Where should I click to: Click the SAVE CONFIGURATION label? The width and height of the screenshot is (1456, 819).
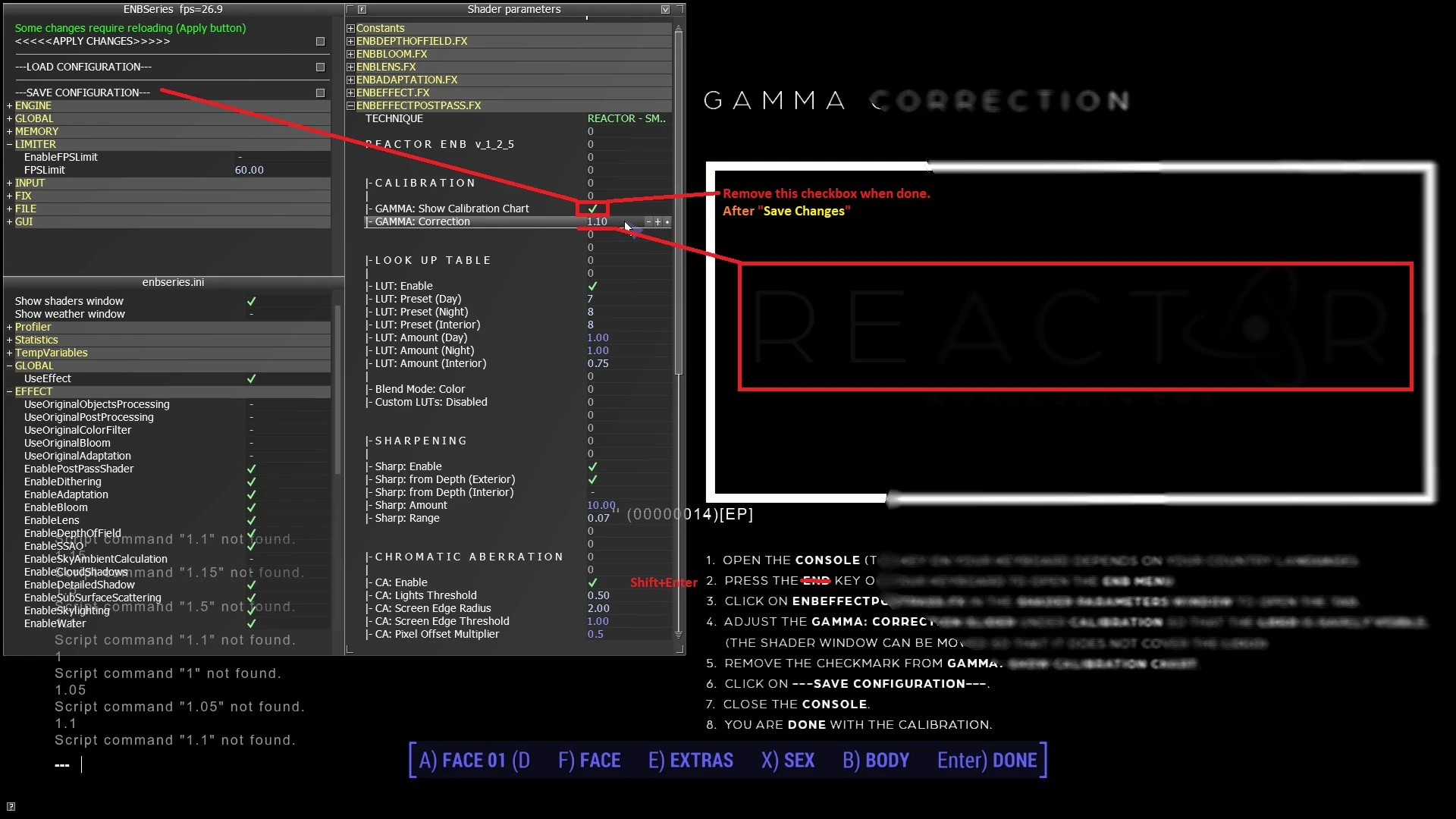pos(83,93)
